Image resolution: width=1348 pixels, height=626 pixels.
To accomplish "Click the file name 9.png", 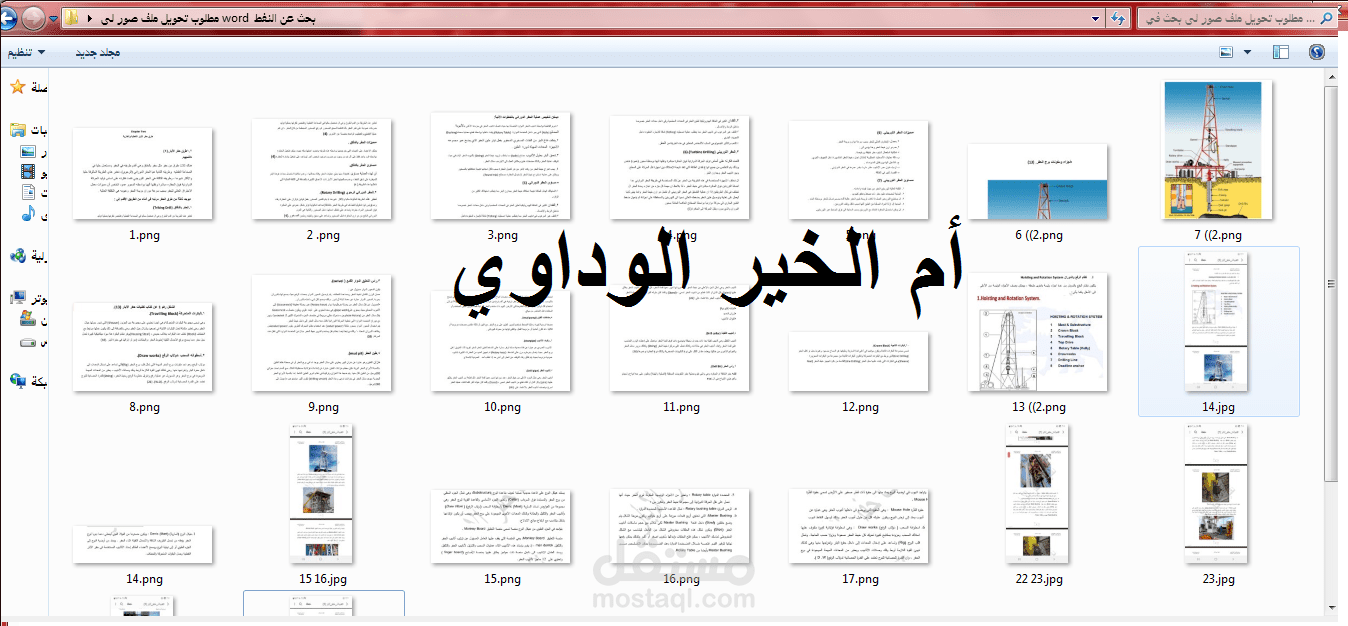I will coord(324,407).
